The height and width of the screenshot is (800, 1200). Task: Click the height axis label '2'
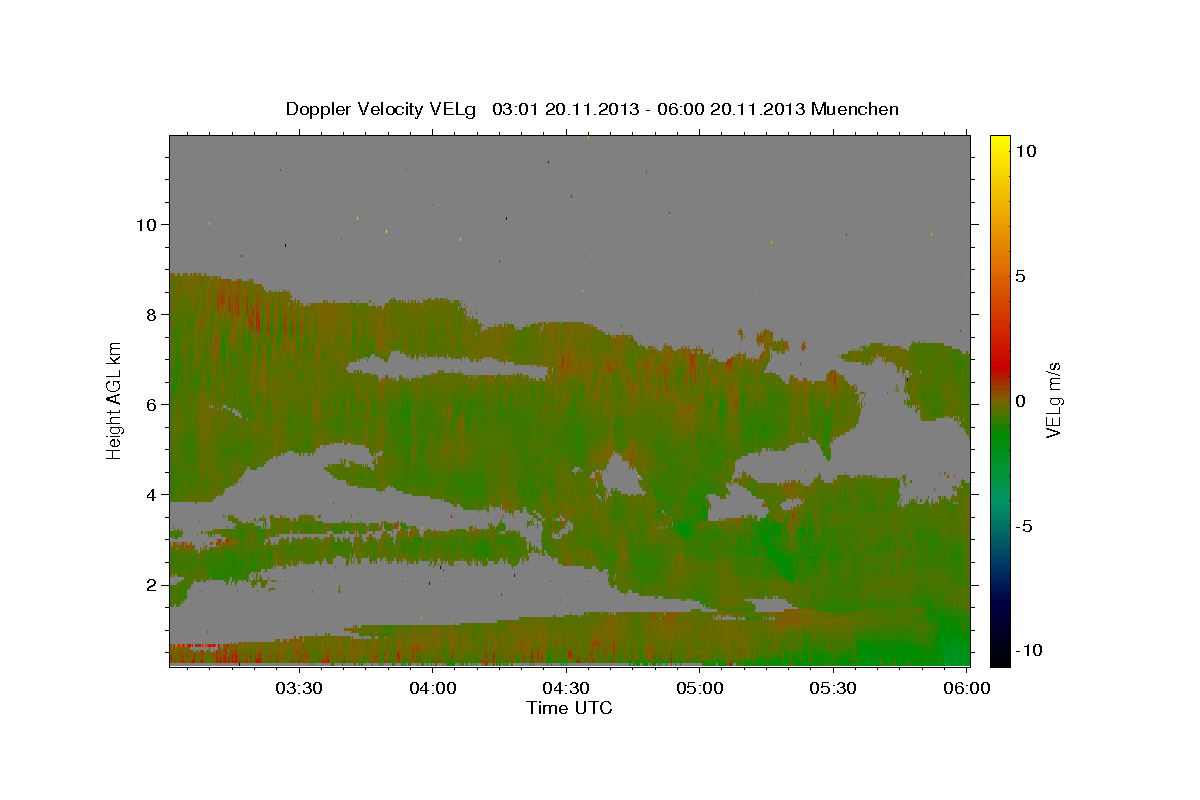click(153, 585)
